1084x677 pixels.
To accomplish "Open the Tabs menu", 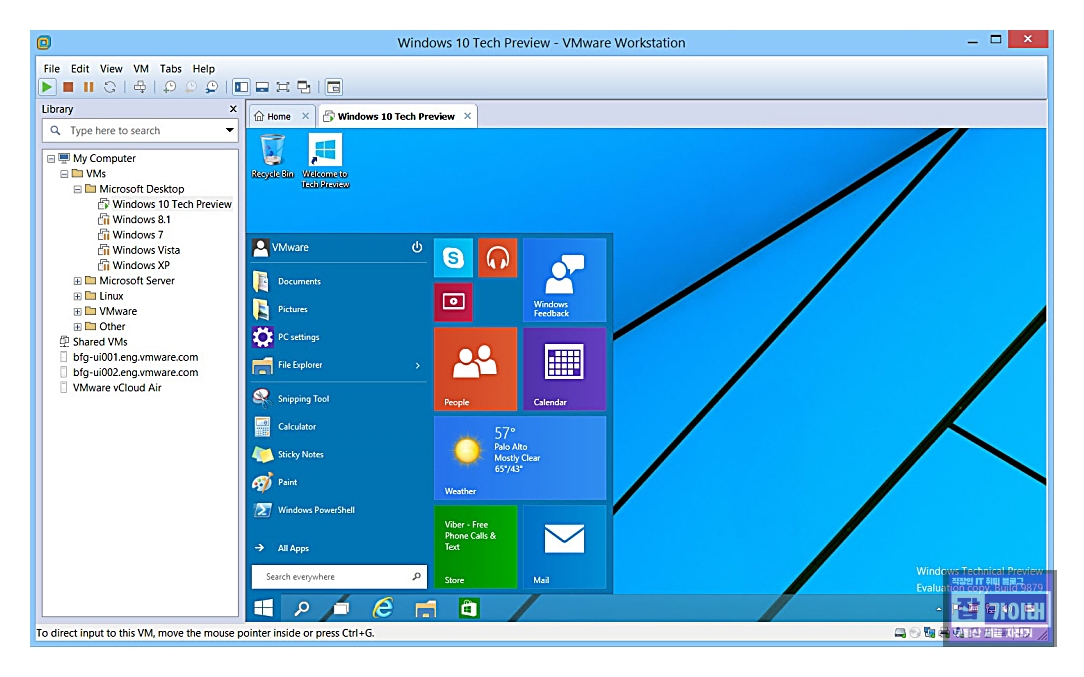I will 170,68.
